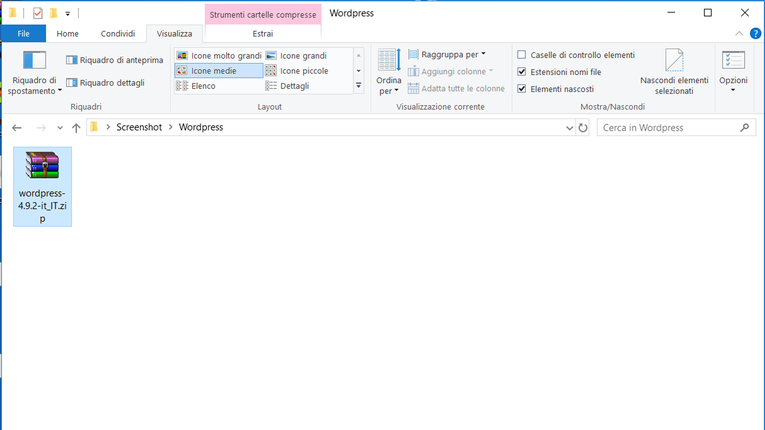Viewport: 765px width, 430px height.
Task: Click Screenshot in the address path
Action: (139, 127)
